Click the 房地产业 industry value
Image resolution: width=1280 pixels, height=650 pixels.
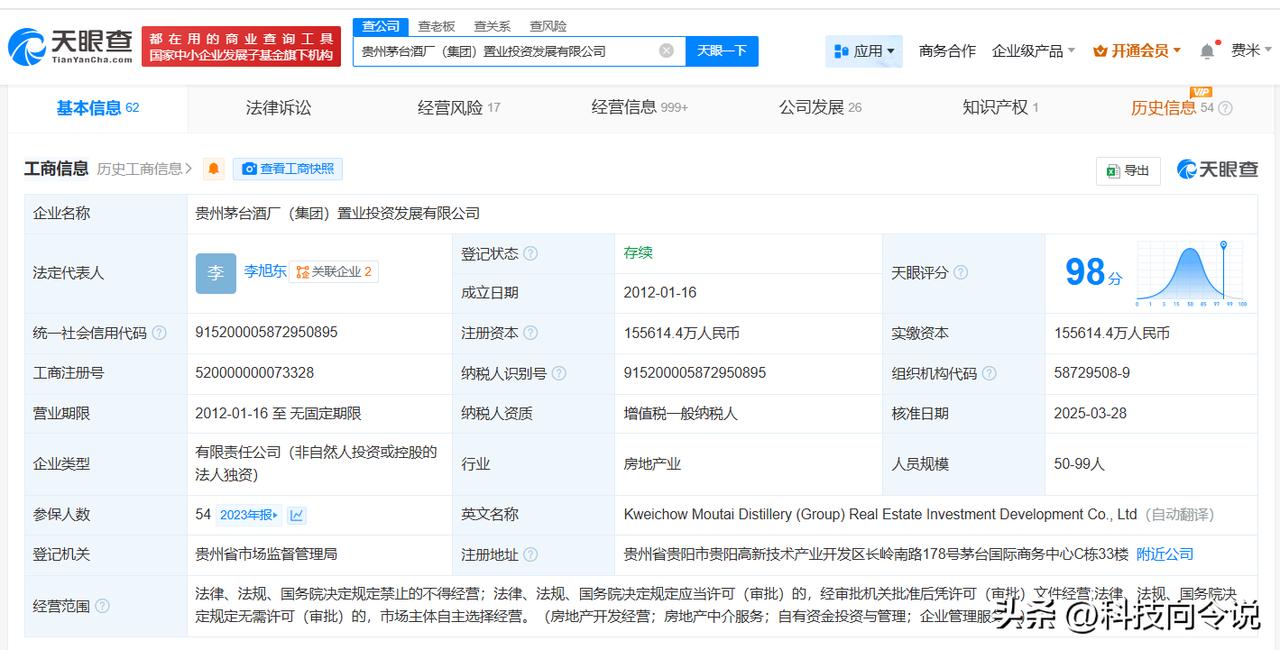tap(652, 464)
